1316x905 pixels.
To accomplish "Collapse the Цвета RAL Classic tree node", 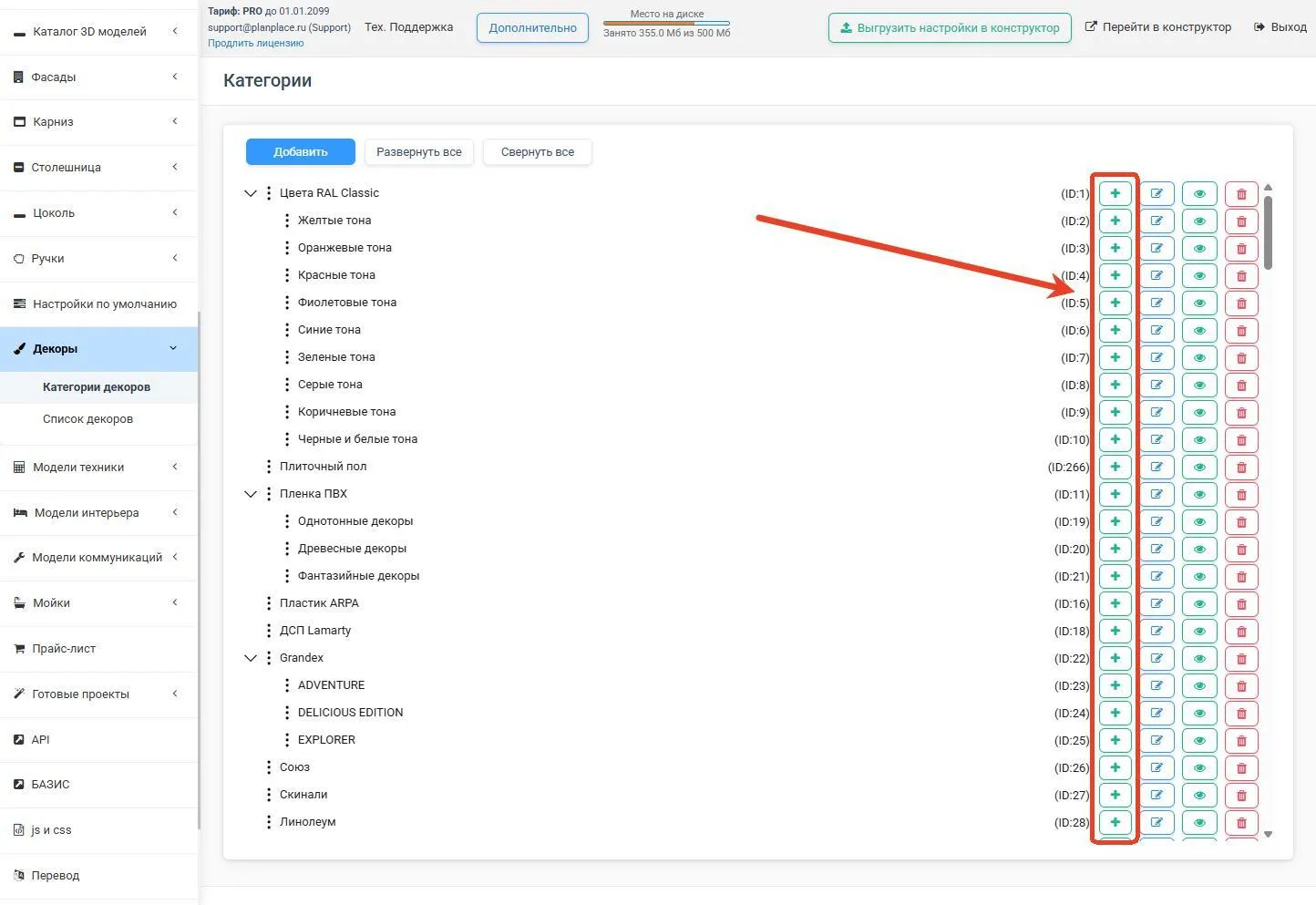I will pyautogui.click(x=251, y=193).
